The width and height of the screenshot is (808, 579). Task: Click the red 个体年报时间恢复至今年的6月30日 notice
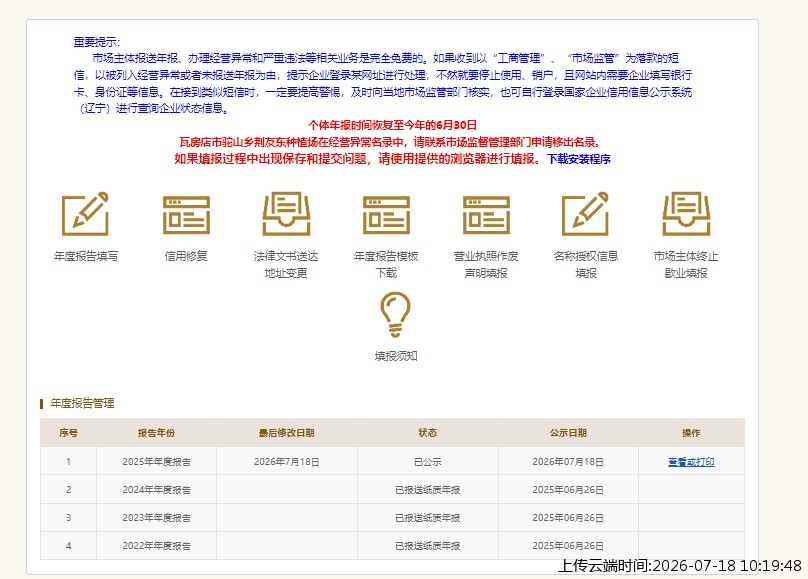tap(392, 125)
